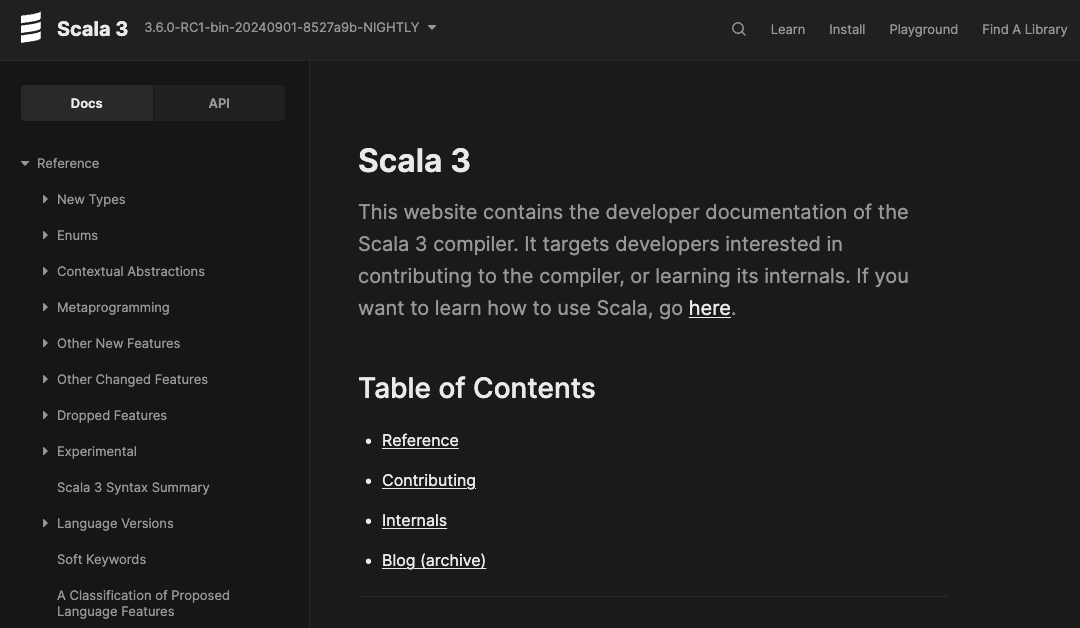This screenshot has height=628, width=1080.
Task: Expand the Contextual Abstractions arrow
Action: (45, 271)
